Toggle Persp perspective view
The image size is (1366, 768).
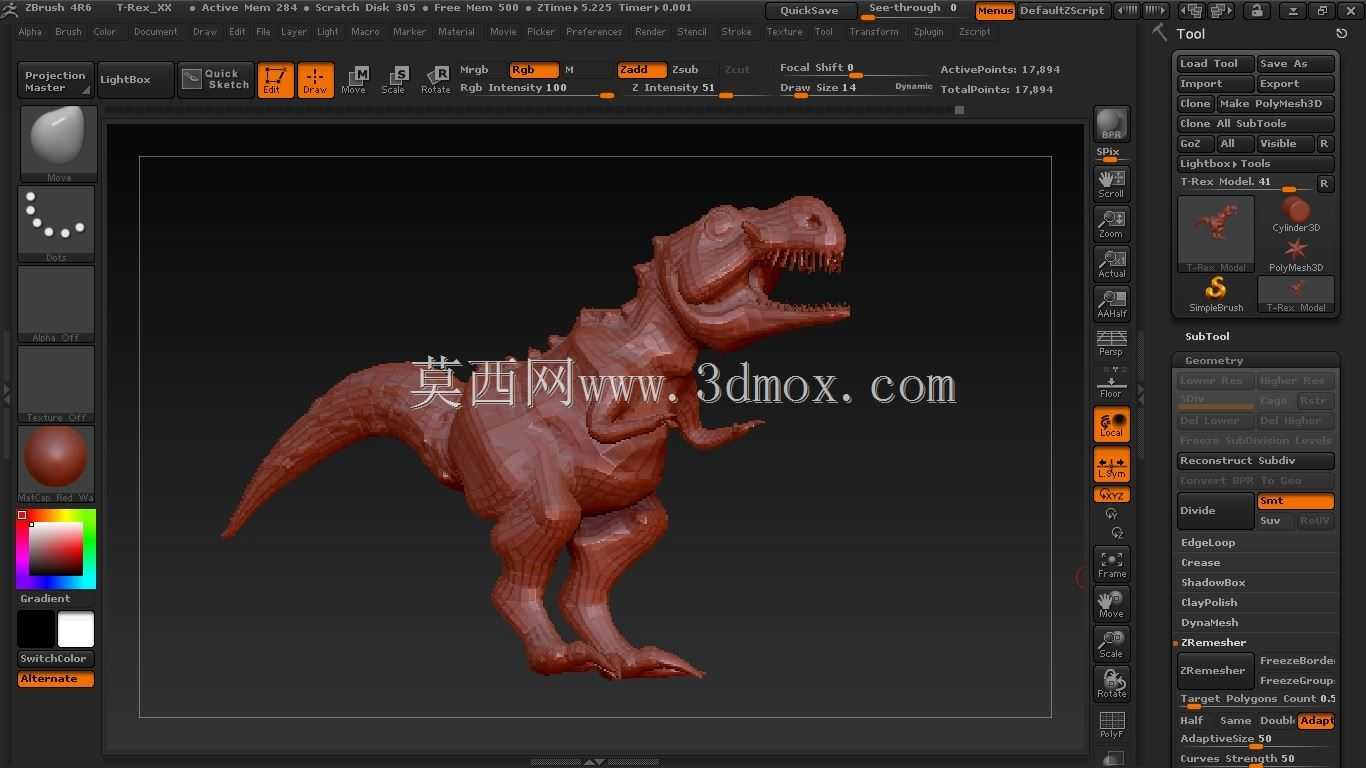coord(1111,343)
